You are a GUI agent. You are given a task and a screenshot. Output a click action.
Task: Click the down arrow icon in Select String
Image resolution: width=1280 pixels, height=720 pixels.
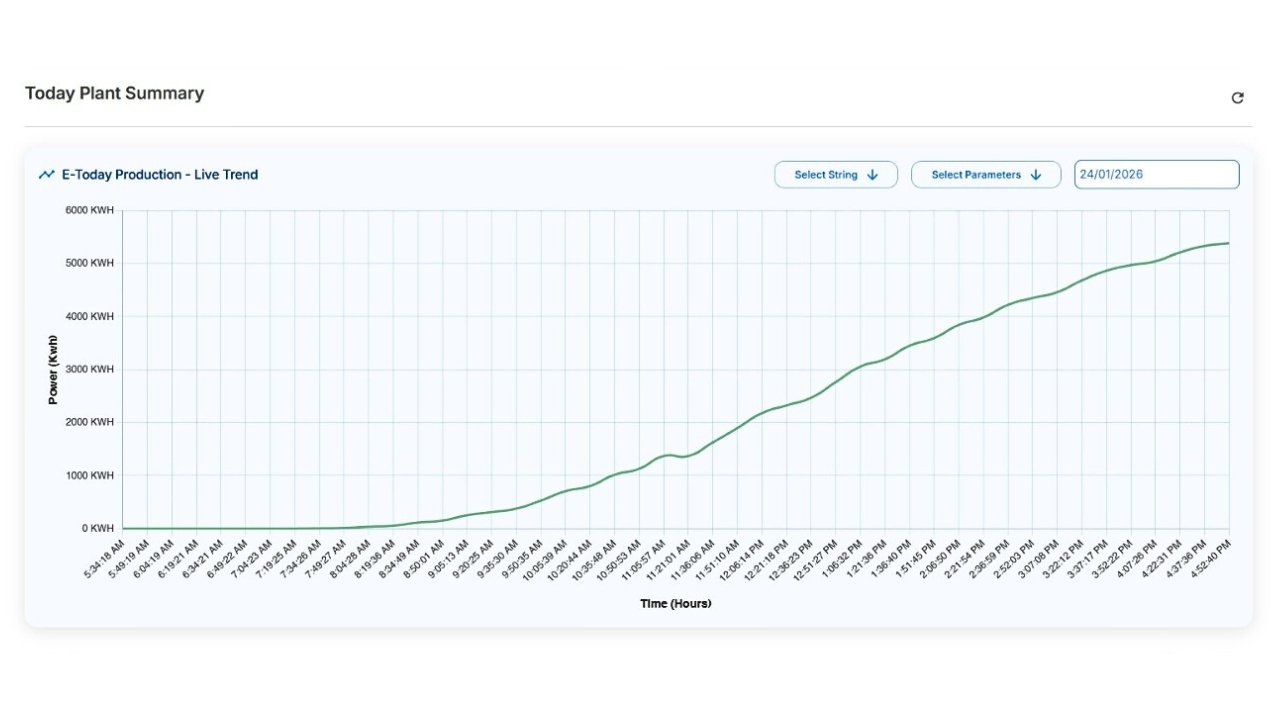872,175
